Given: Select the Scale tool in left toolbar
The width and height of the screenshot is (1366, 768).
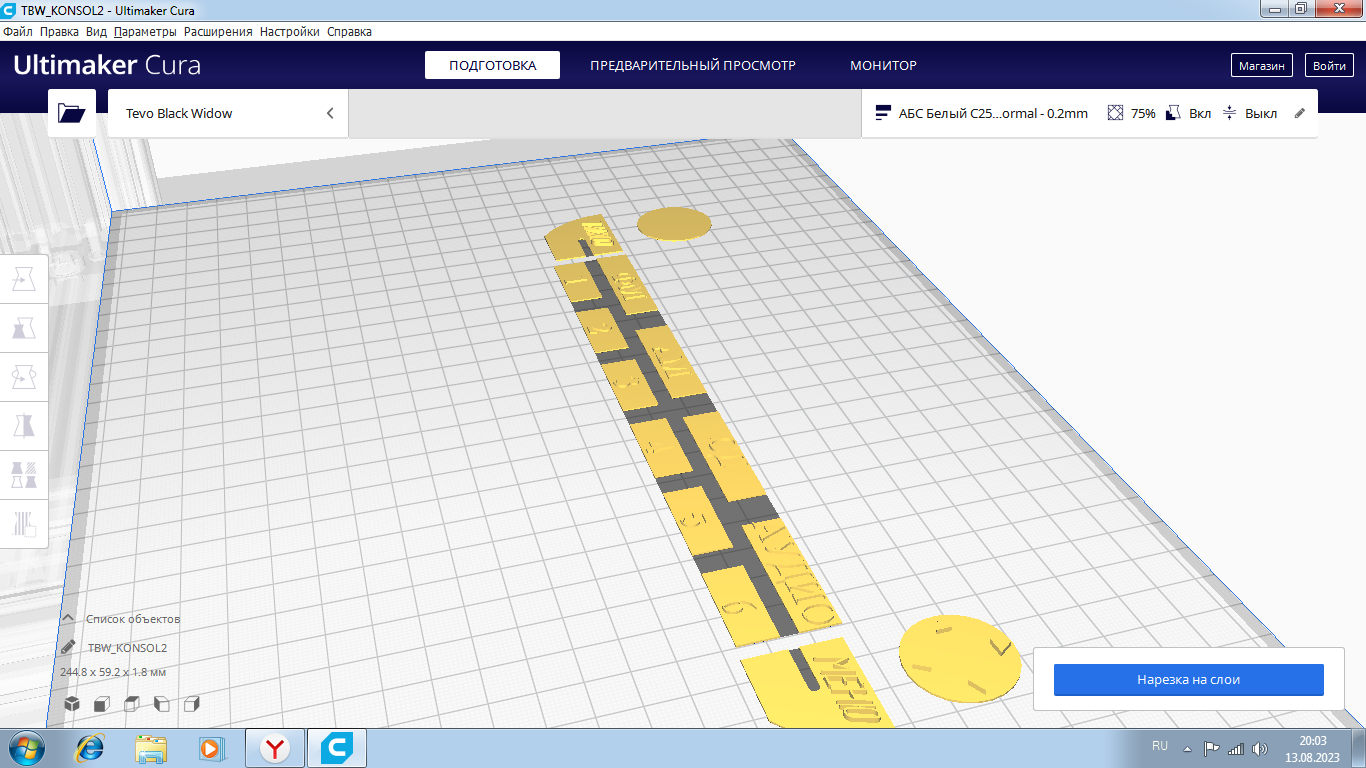Looking at the screenshot, I should coord(23,329).
